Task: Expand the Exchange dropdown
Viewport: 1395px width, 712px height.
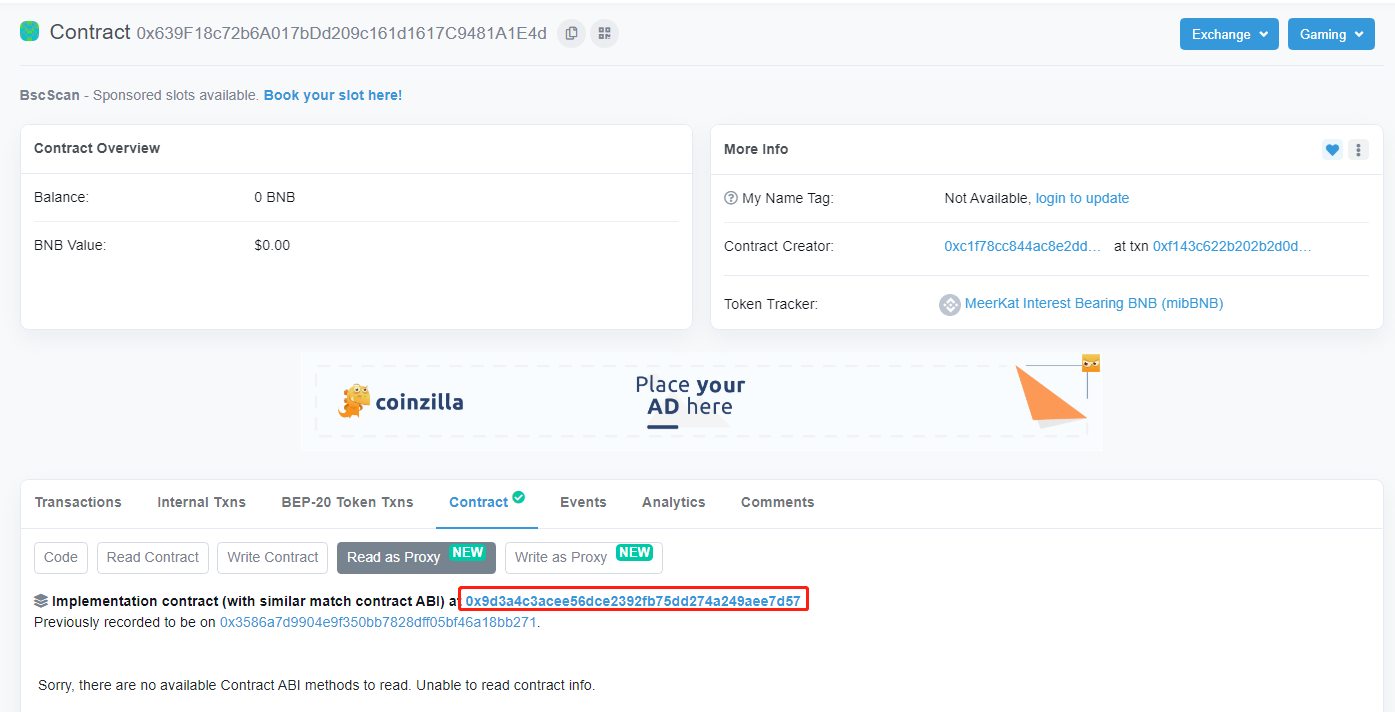Action: click(x=1229, y=34)
